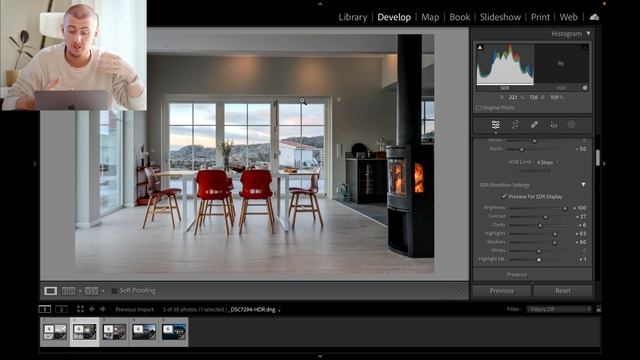This screenshot has width=640, height=360.
Task: Switch to Loupe view icon
Action: [x=51, y=291]
